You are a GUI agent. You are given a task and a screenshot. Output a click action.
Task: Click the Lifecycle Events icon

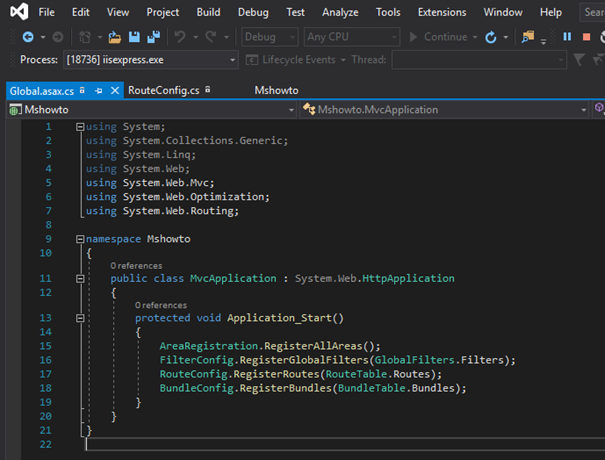point(252,60)
